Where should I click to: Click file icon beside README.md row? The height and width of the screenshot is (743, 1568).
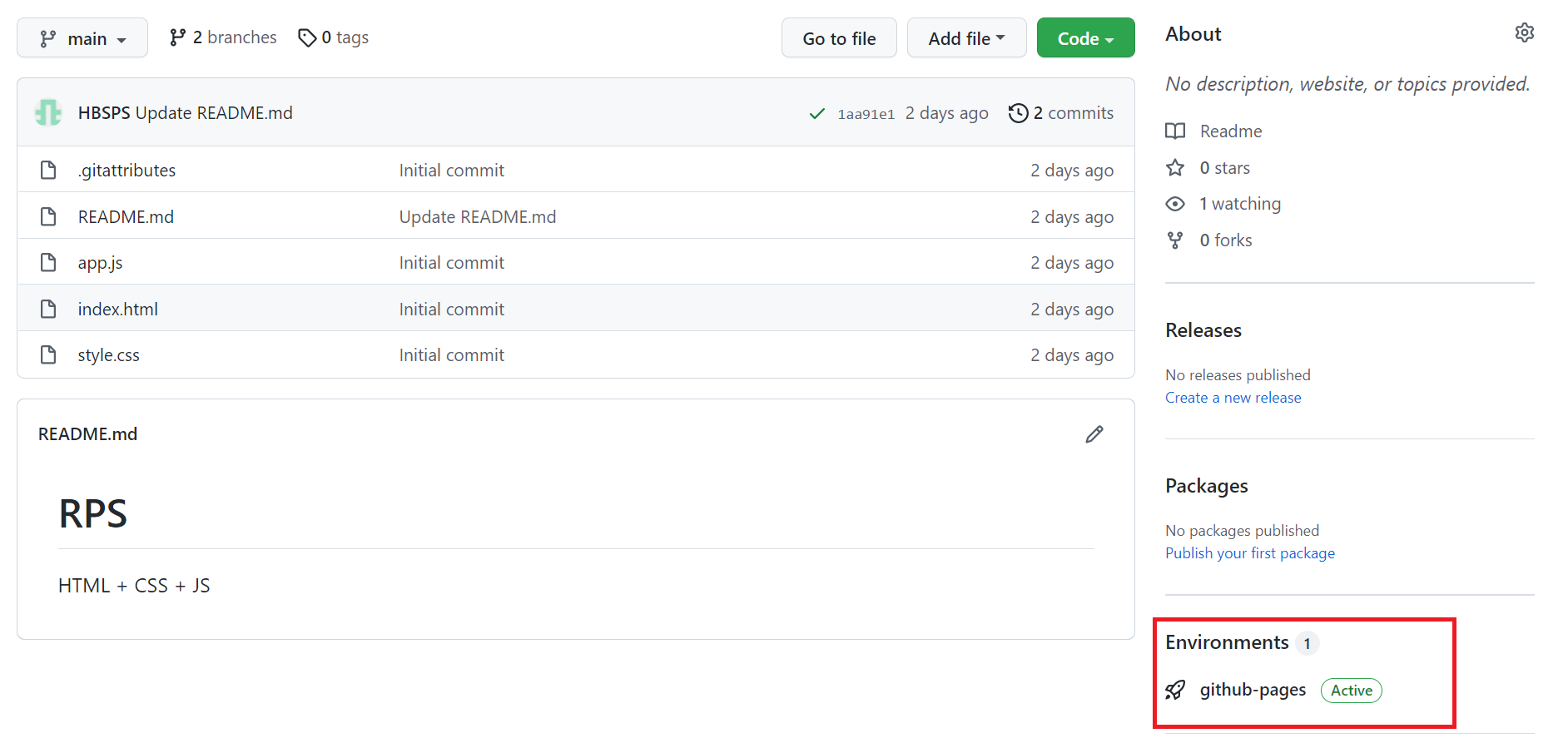point(48,216)
